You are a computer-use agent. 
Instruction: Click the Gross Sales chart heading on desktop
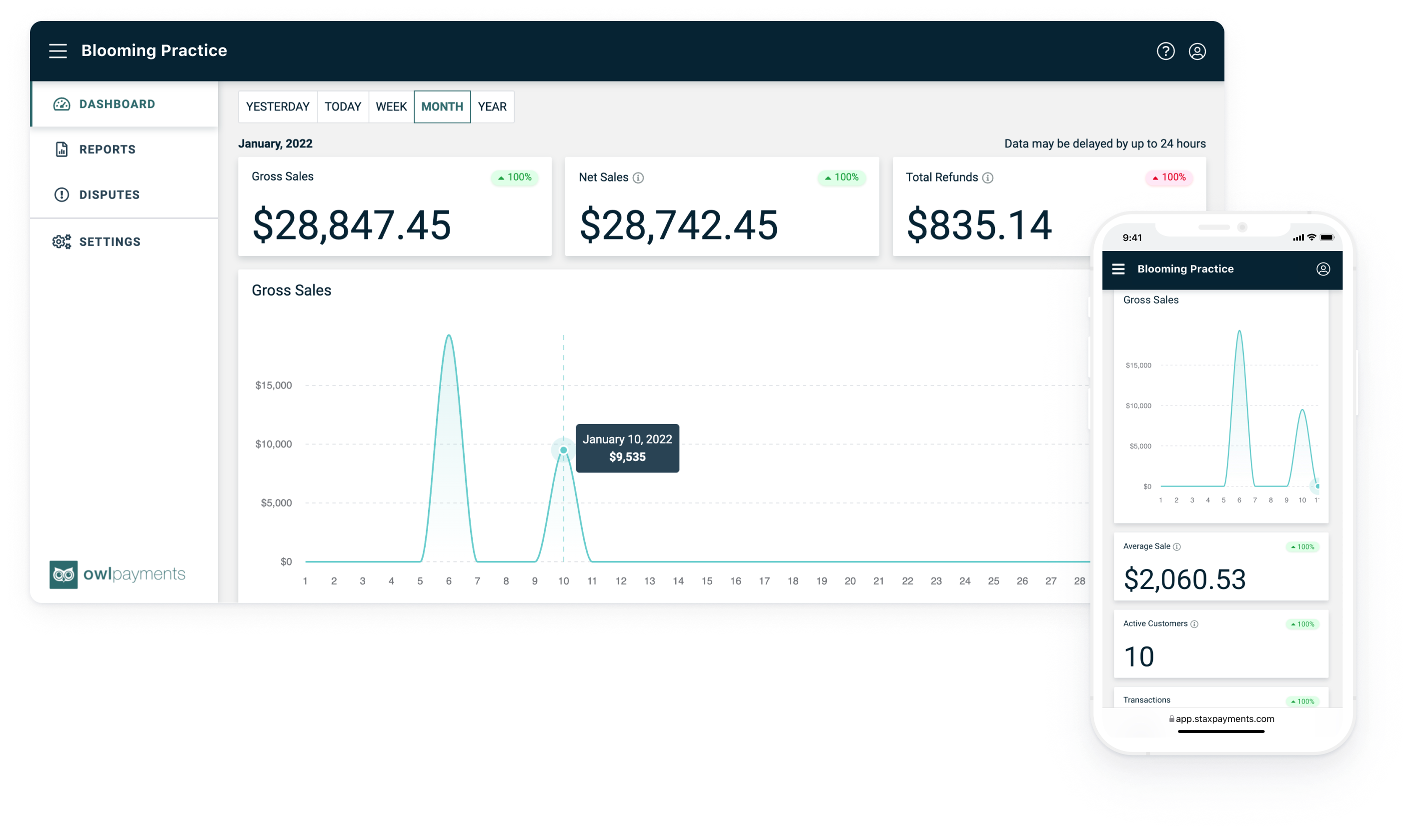291,291
